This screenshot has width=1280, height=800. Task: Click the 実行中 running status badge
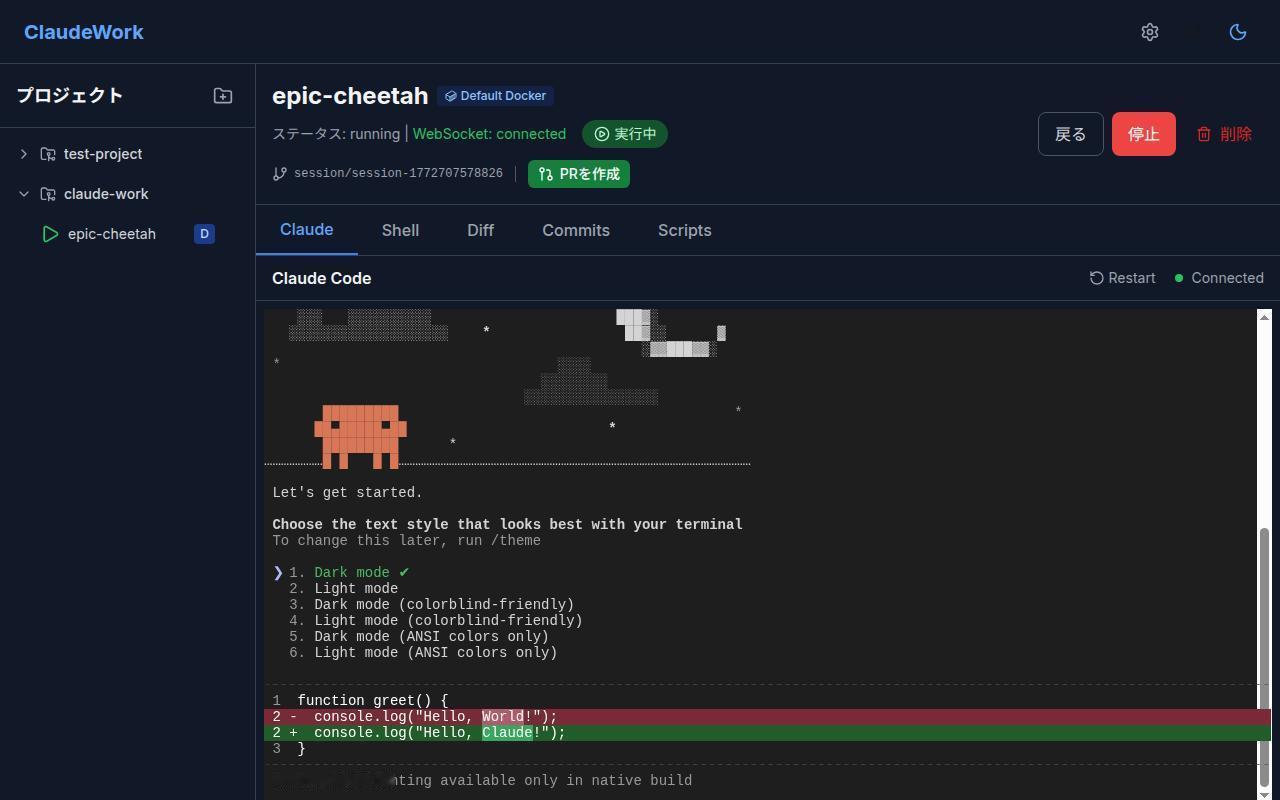625,134
